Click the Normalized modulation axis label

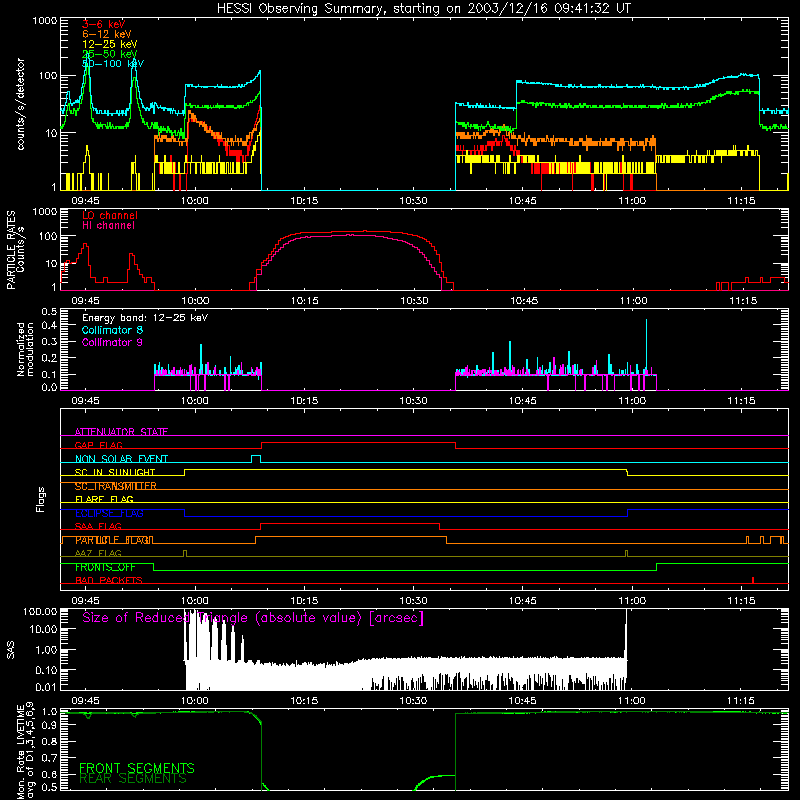click(25, 349)
